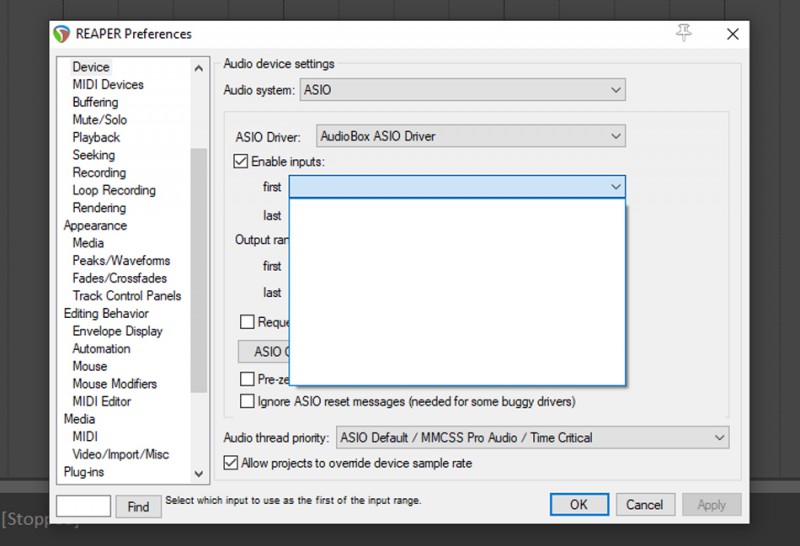Select the Appearance category

tap(95, 225)
